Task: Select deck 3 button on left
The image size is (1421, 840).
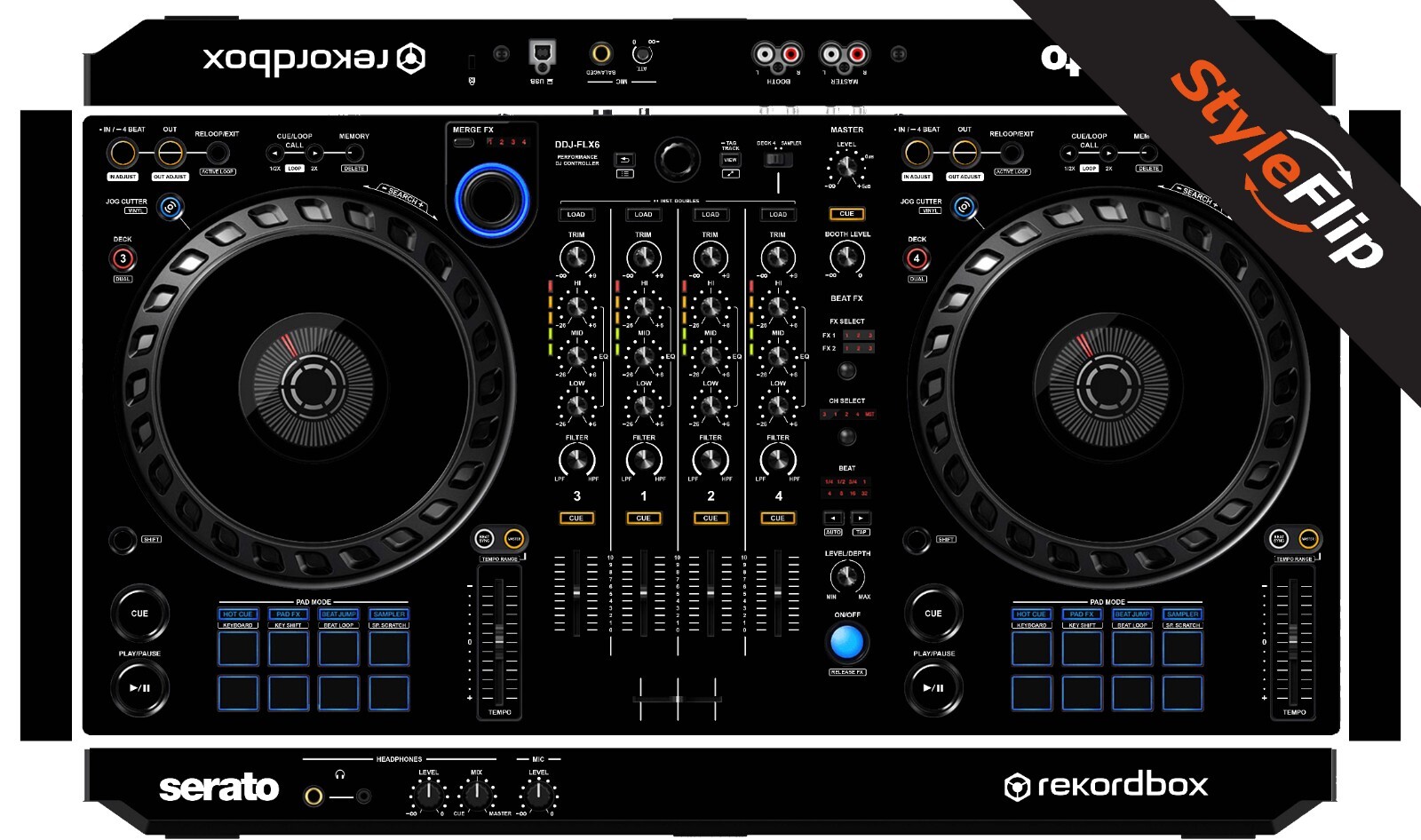Action: (123, 258)
